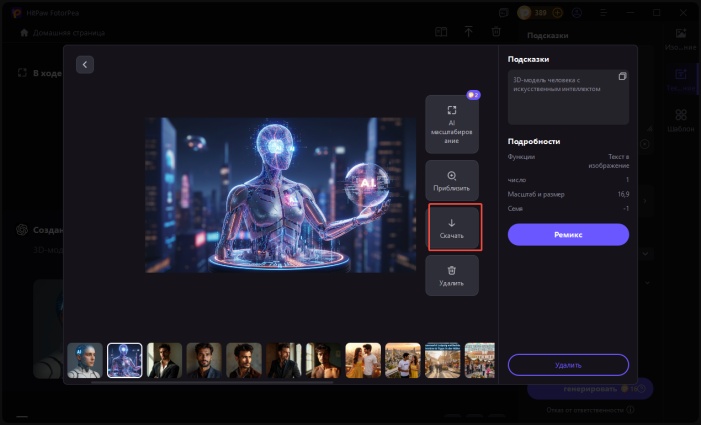Click the outlined Удалить button at the bottom right

[x=568, y=364]
